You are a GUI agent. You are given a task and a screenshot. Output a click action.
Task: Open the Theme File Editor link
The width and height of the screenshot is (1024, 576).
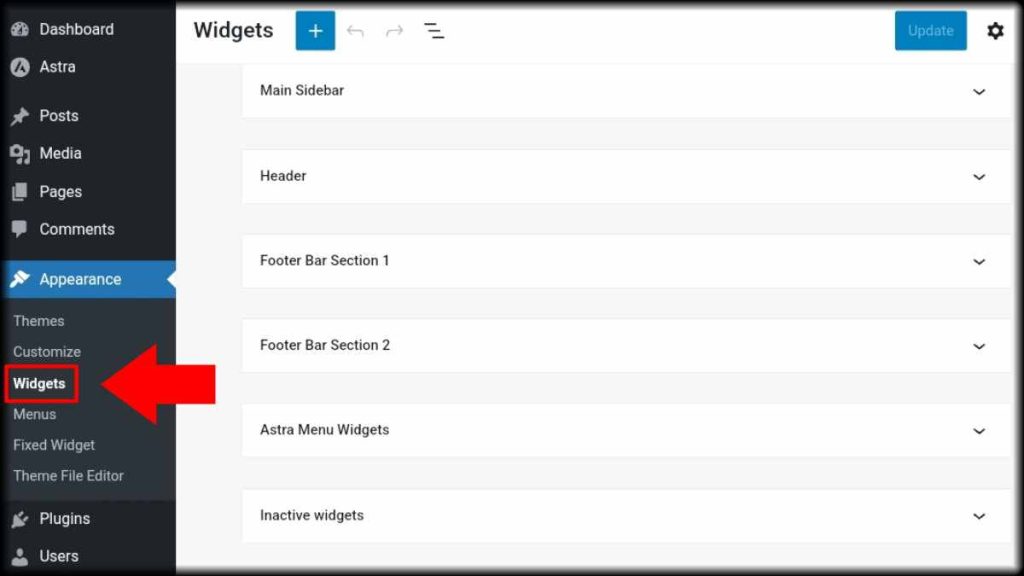click(68, 476)
